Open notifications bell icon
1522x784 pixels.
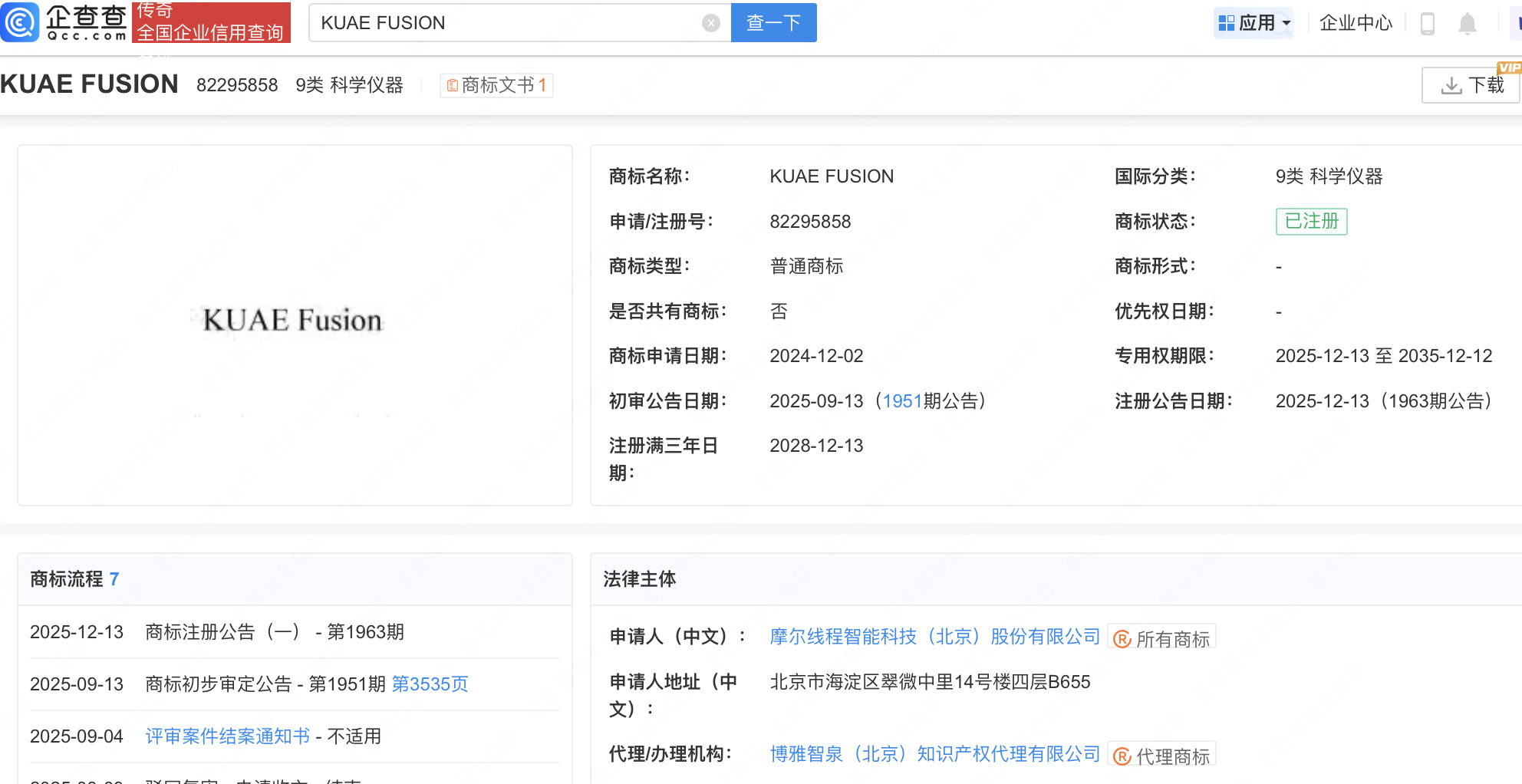click(x=1467, y=24)
